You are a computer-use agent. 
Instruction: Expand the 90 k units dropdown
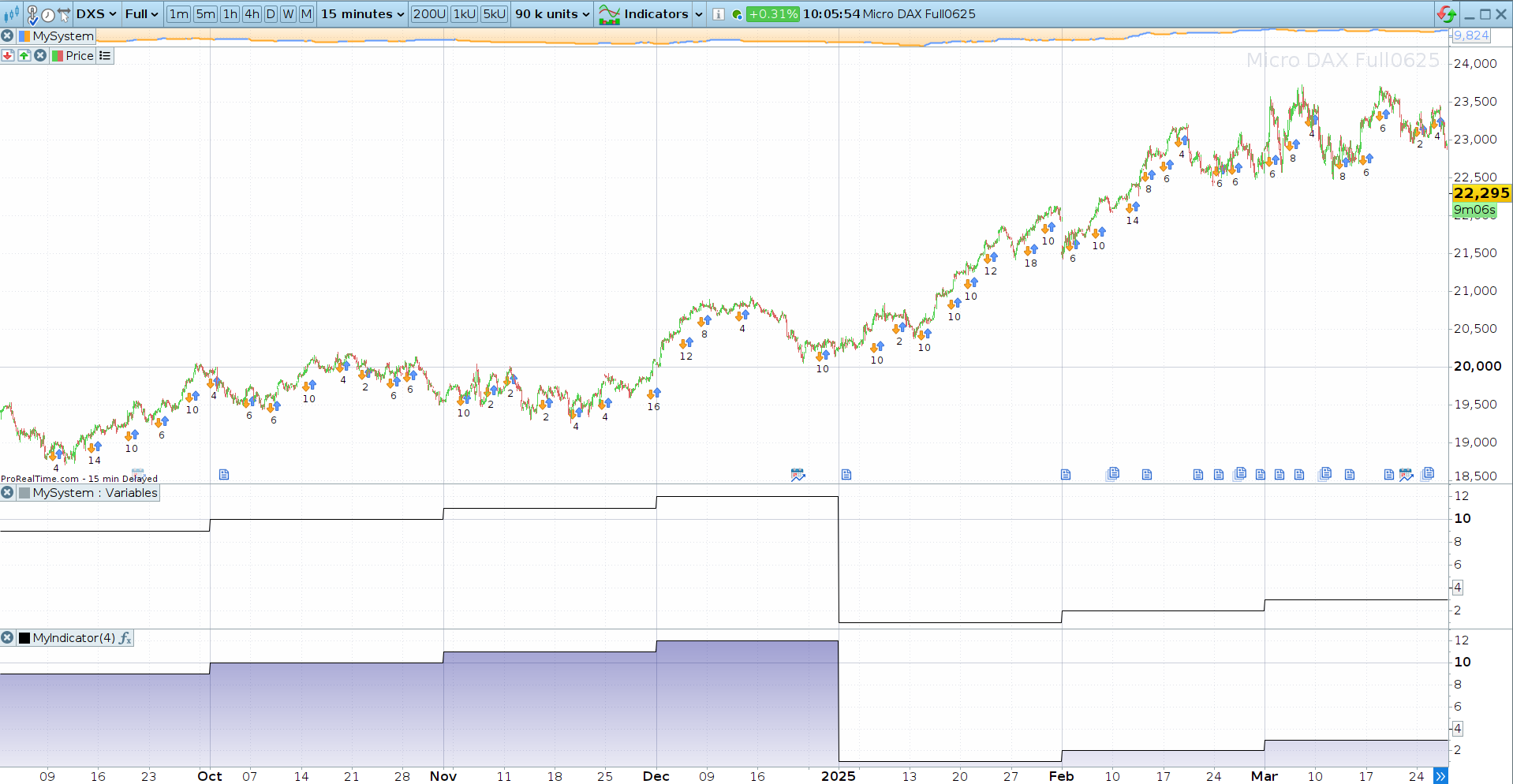[x=552, y=14]
